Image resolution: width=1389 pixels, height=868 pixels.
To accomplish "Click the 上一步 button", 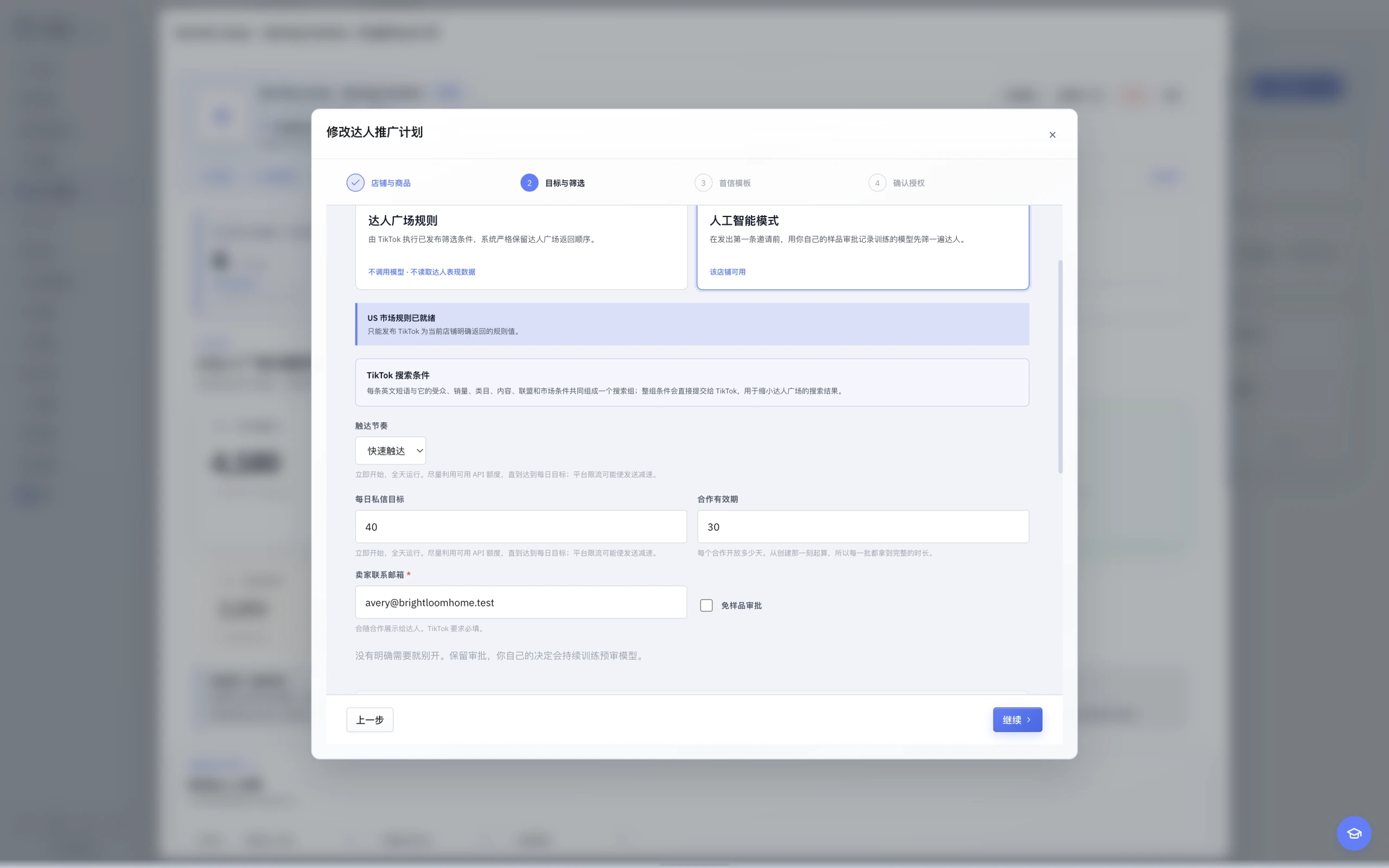I will point(369,720).
